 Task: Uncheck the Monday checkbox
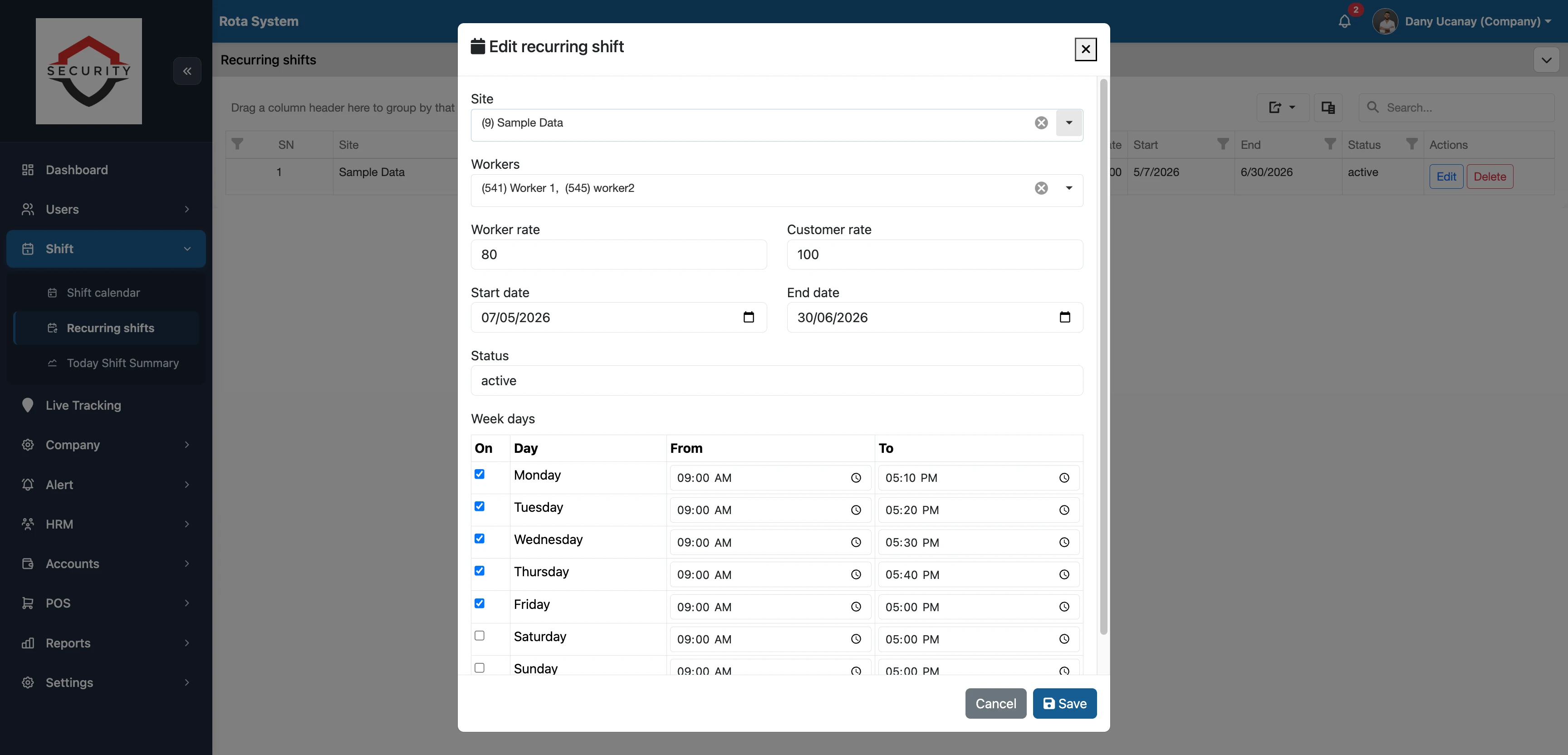[480, 474]
